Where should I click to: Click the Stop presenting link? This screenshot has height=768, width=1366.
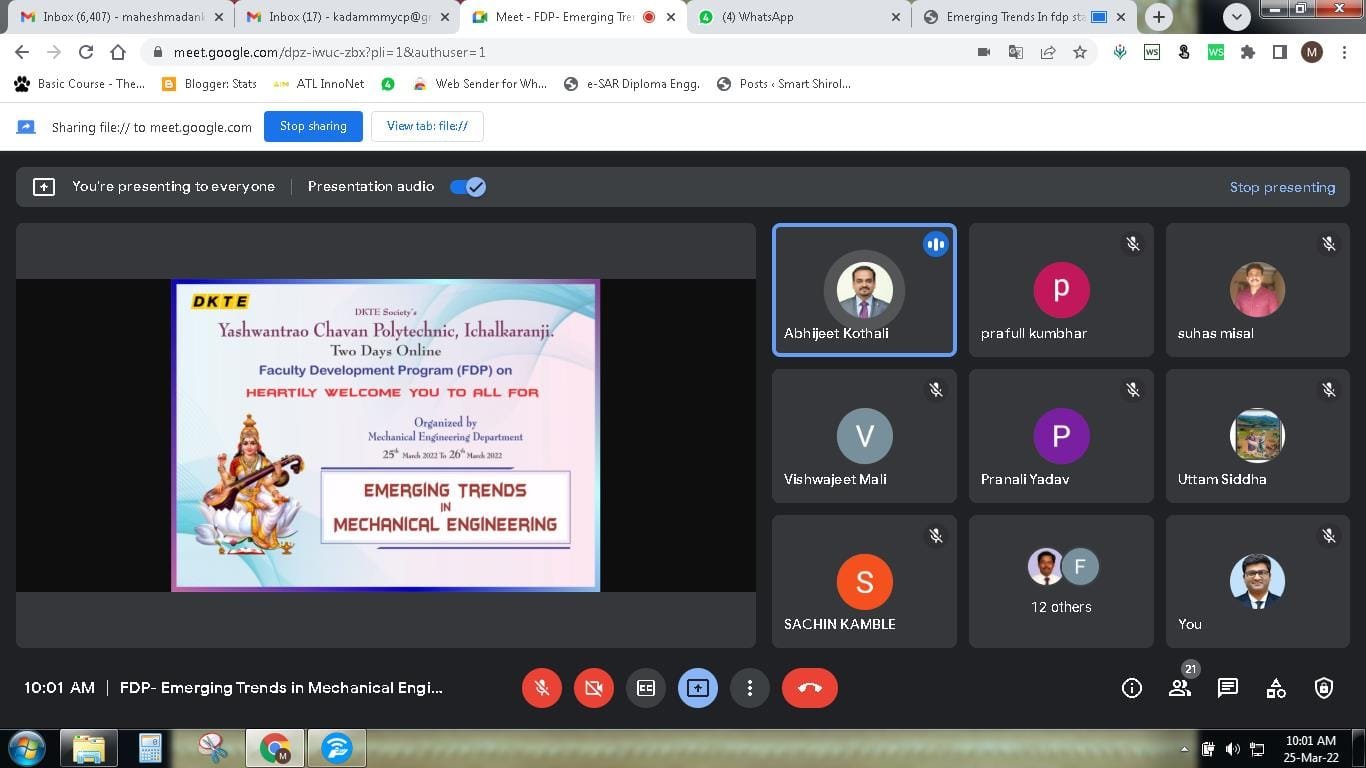(x=1282, y=187)
